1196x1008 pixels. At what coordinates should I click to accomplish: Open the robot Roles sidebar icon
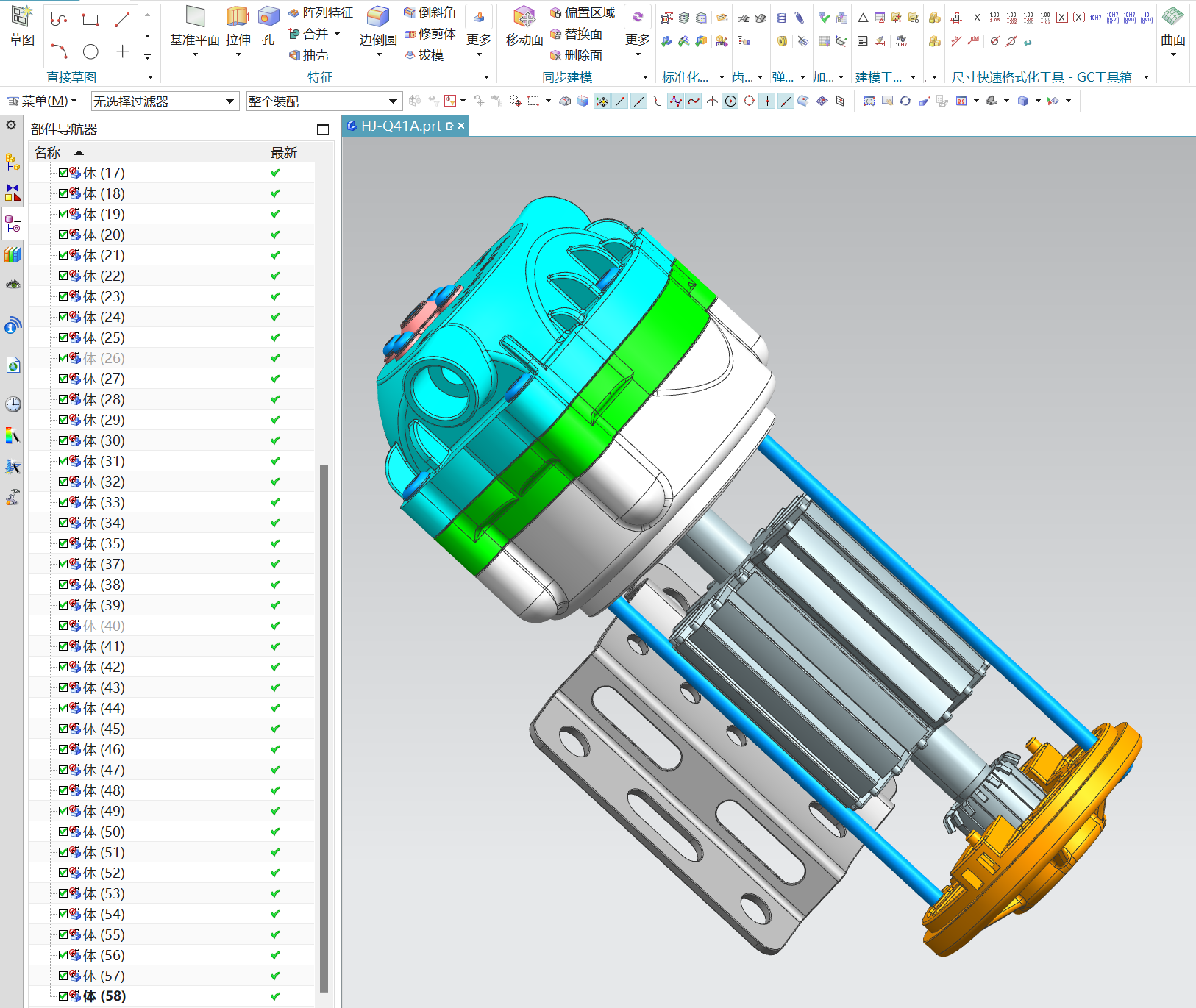pyautogui.click(x=13, y=498)
